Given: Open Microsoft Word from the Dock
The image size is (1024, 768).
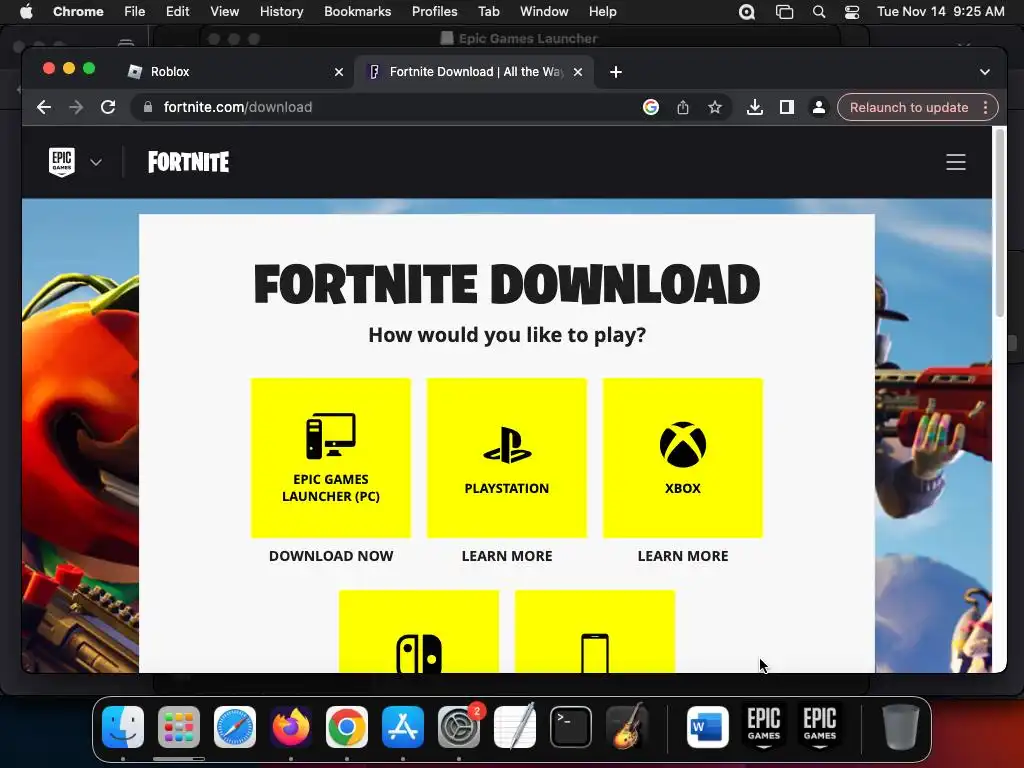Looking at the screenshot, I should click(x=708, y=727).
